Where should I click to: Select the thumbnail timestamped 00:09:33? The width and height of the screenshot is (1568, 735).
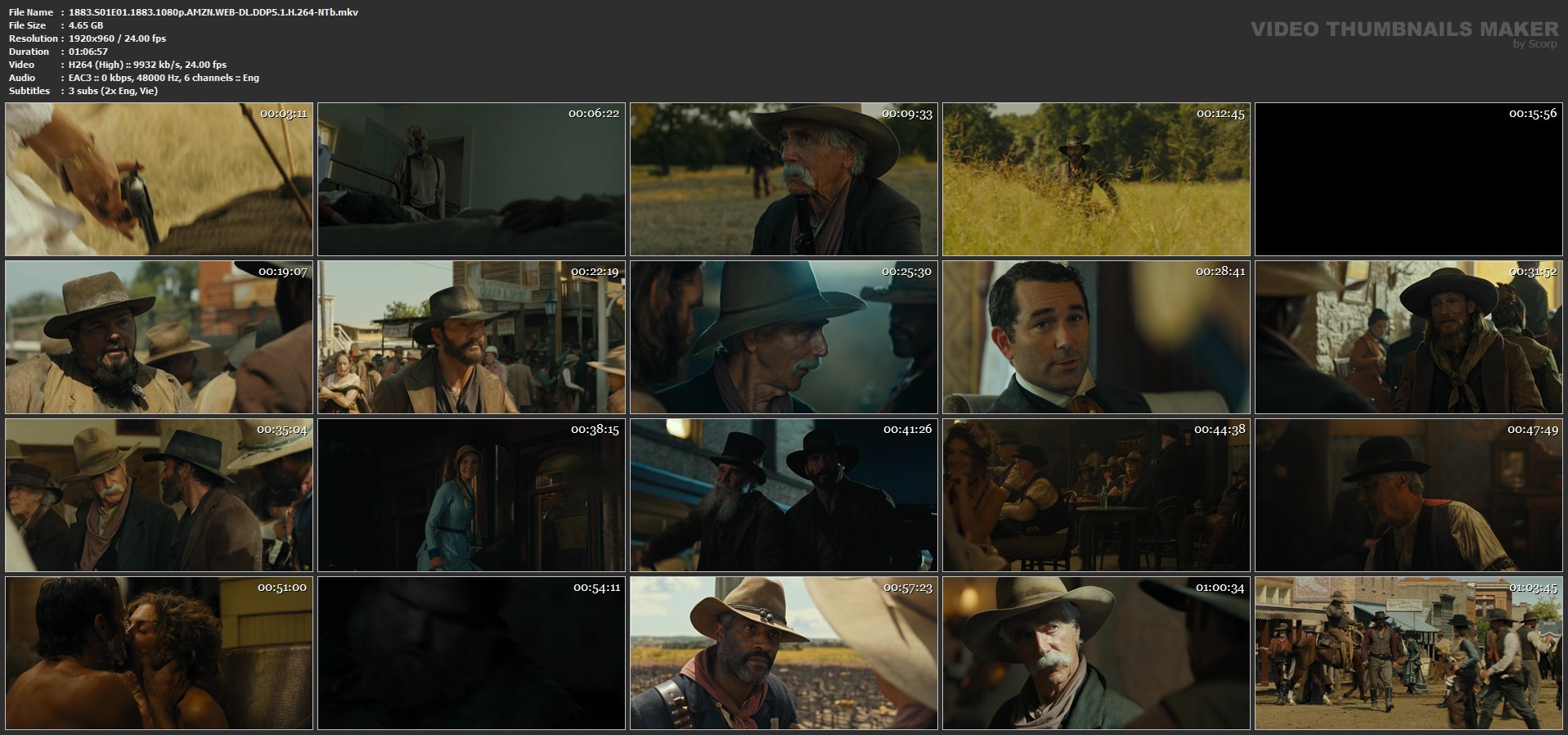[784, 179]
